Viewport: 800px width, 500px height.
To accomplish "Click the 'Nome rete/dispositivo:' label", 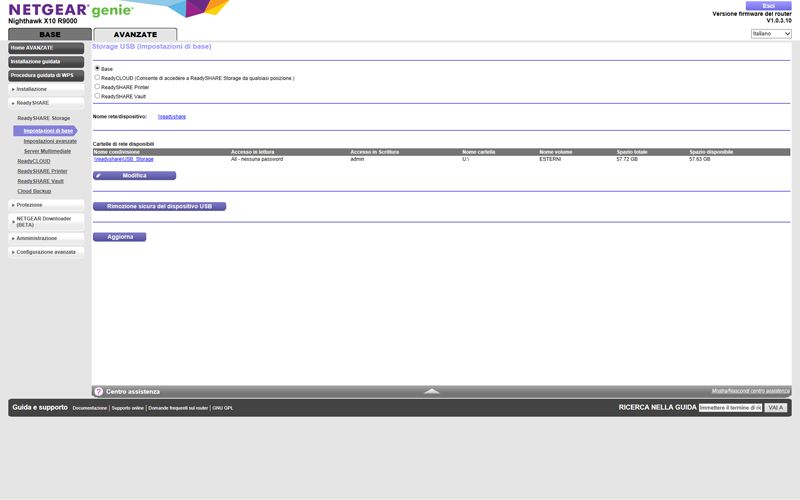I will tap(119, 117).
